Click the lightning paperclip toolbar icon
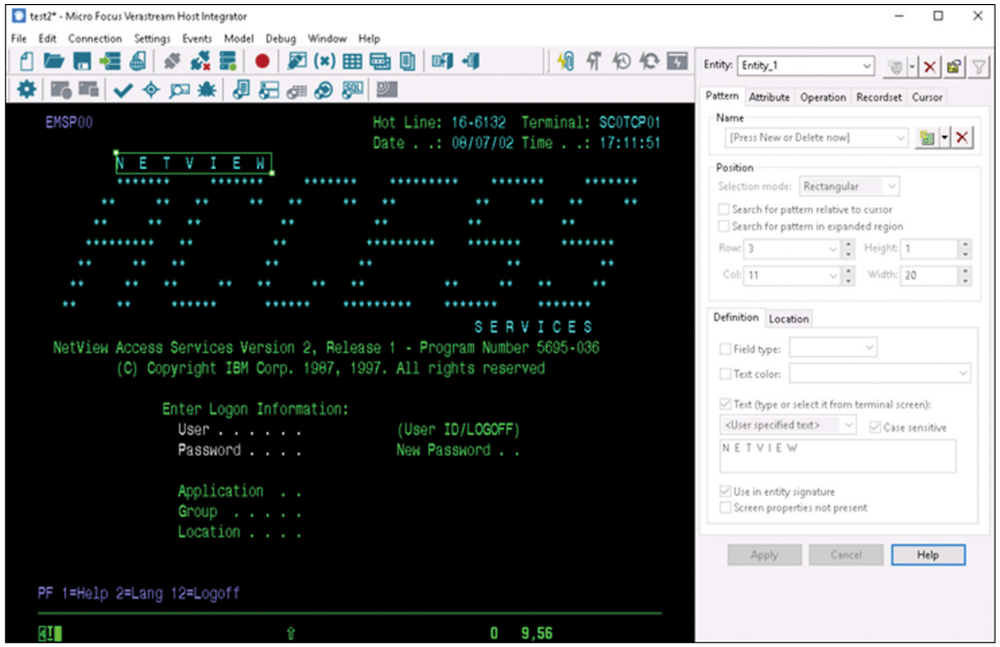The height and width of the screenshot is (647, 1000). 565,61
